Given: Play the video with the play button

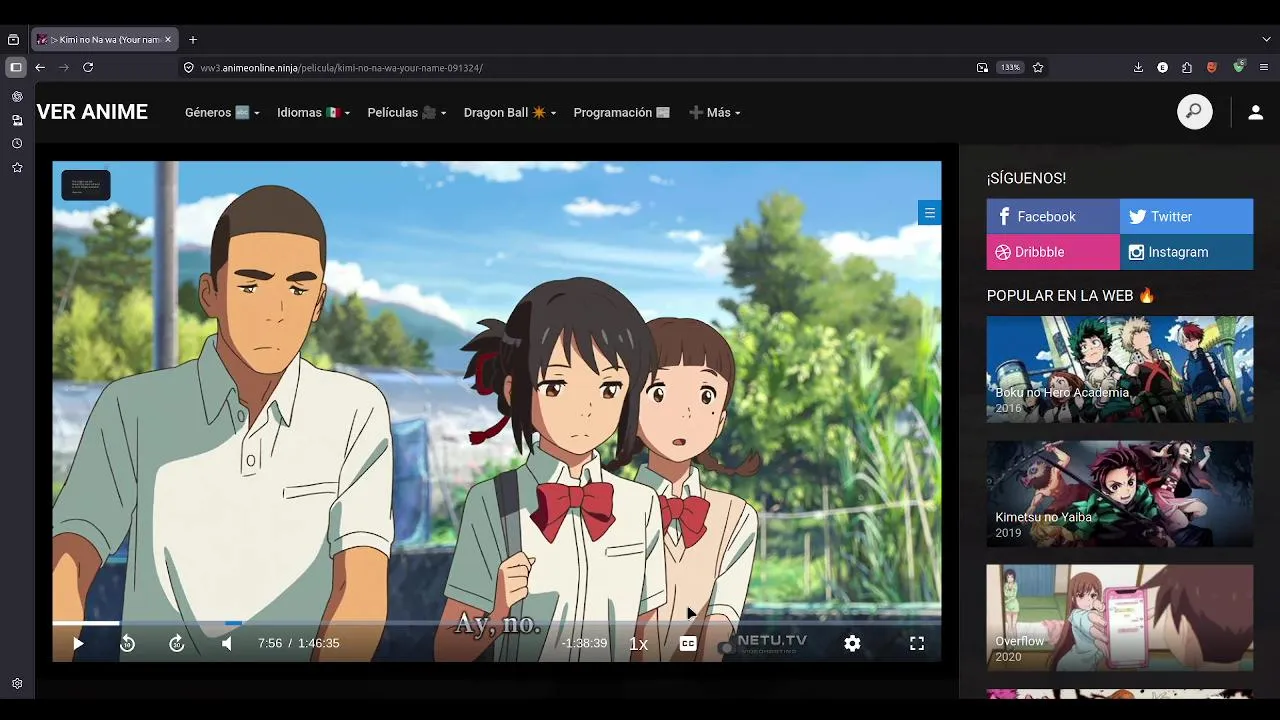Looking at the screenshot, I should (78, 644).
